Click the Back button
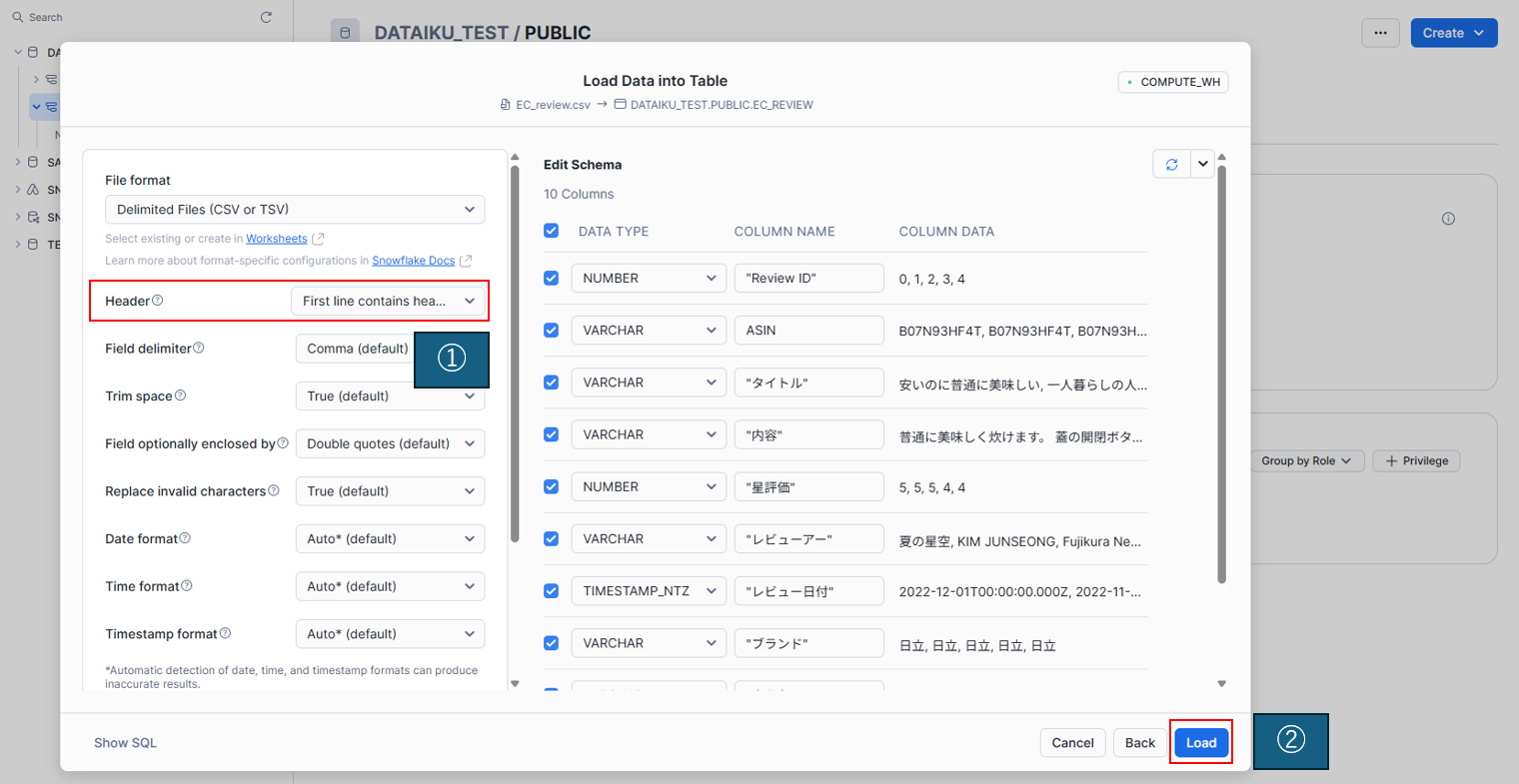 pos(1140,743)
